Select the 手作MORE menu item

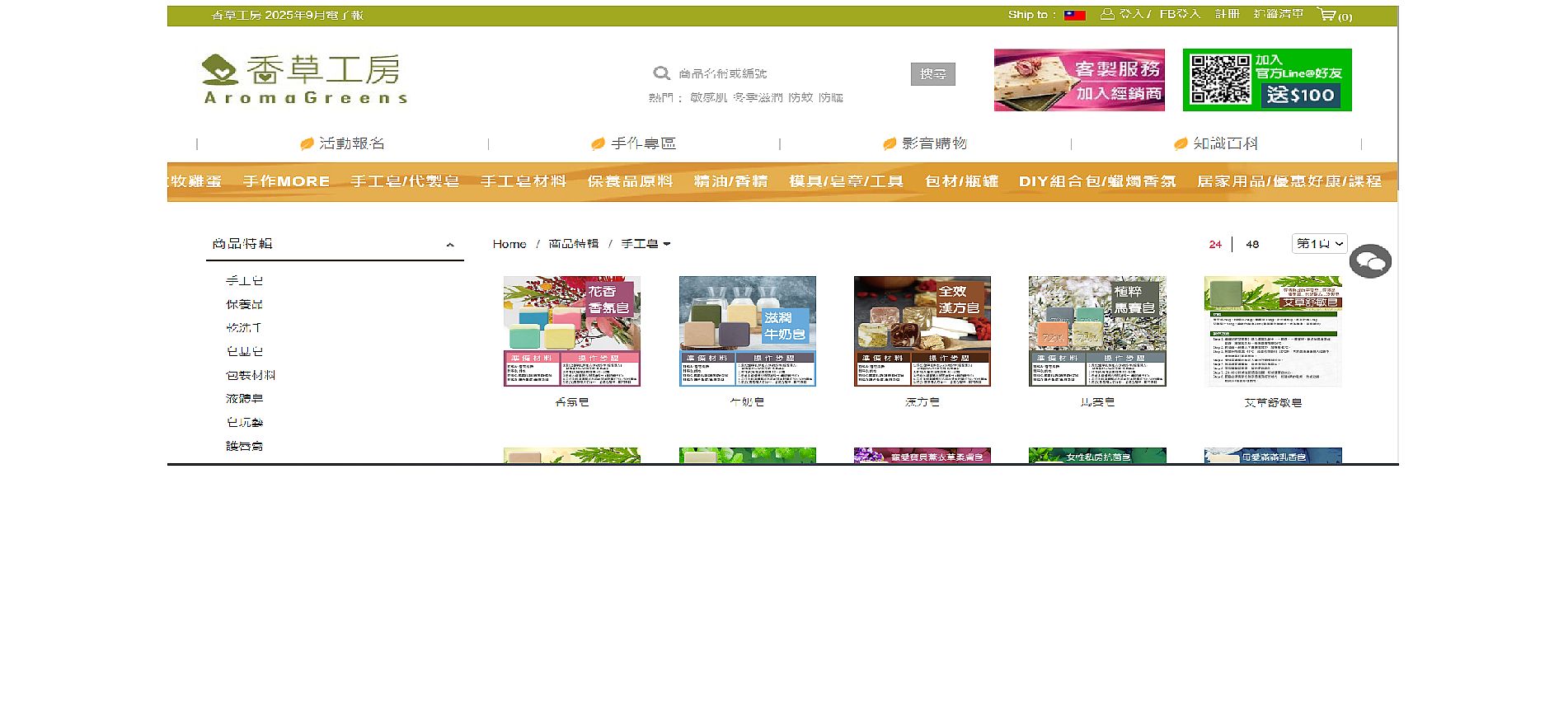(x=286, y=181)
